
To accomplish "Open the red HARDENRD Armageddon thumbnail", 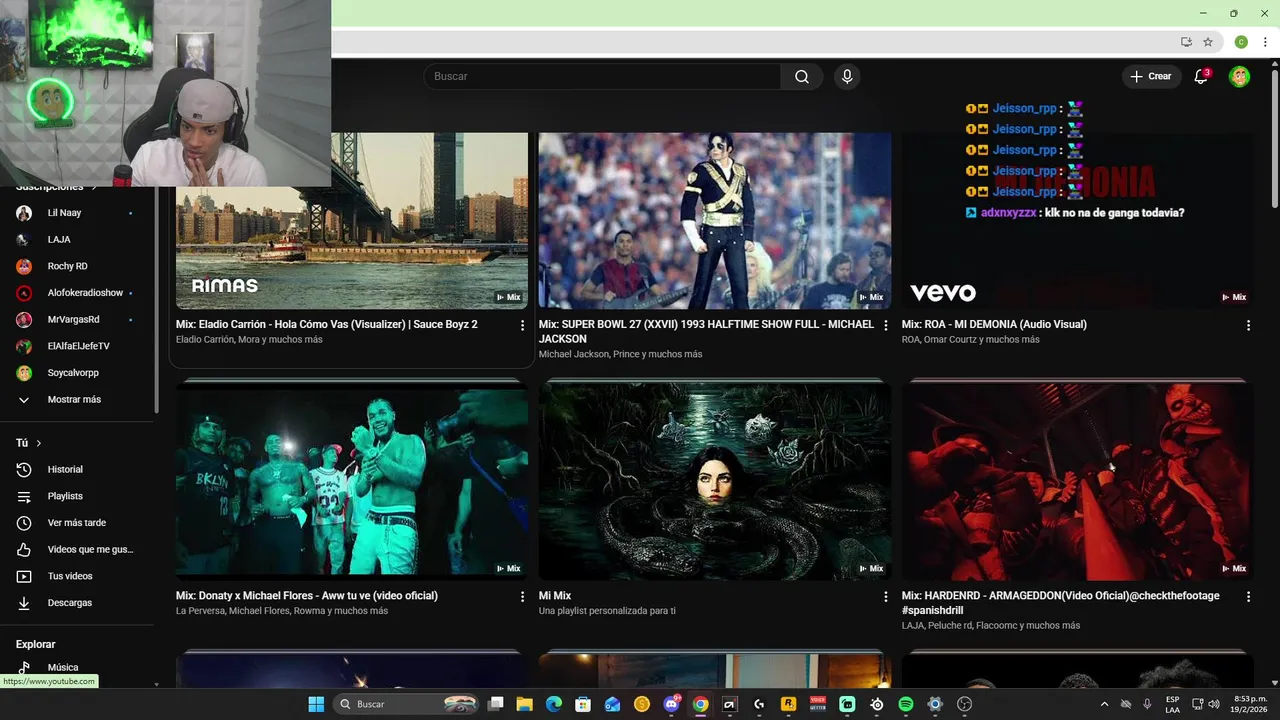I will [1078, 481].
